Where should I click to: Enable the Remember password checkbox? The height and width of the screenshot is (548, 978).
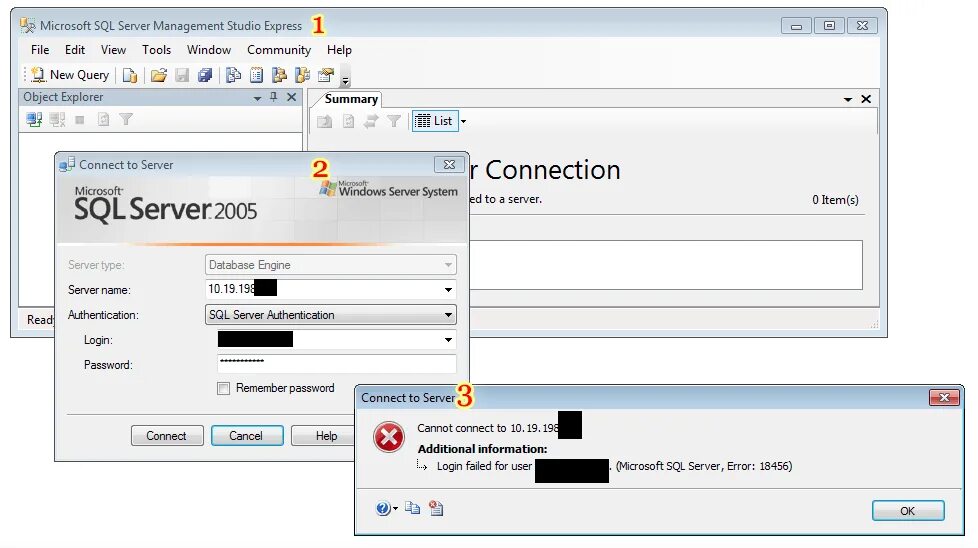tap(223, 388)
